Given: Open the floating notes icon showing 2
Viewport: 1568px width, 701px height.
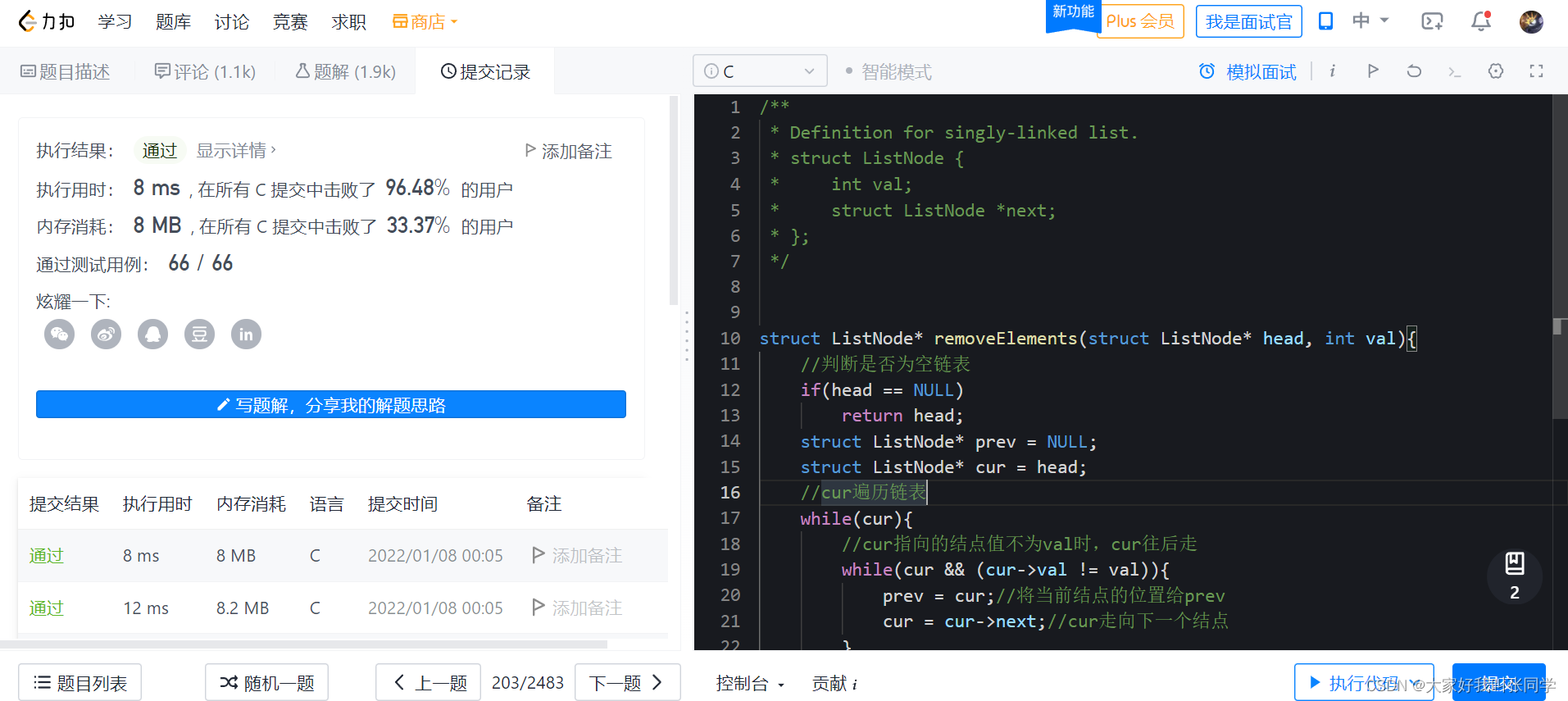Looking at the screenshot, I should pyautogui.click(x=1514, y=576).
